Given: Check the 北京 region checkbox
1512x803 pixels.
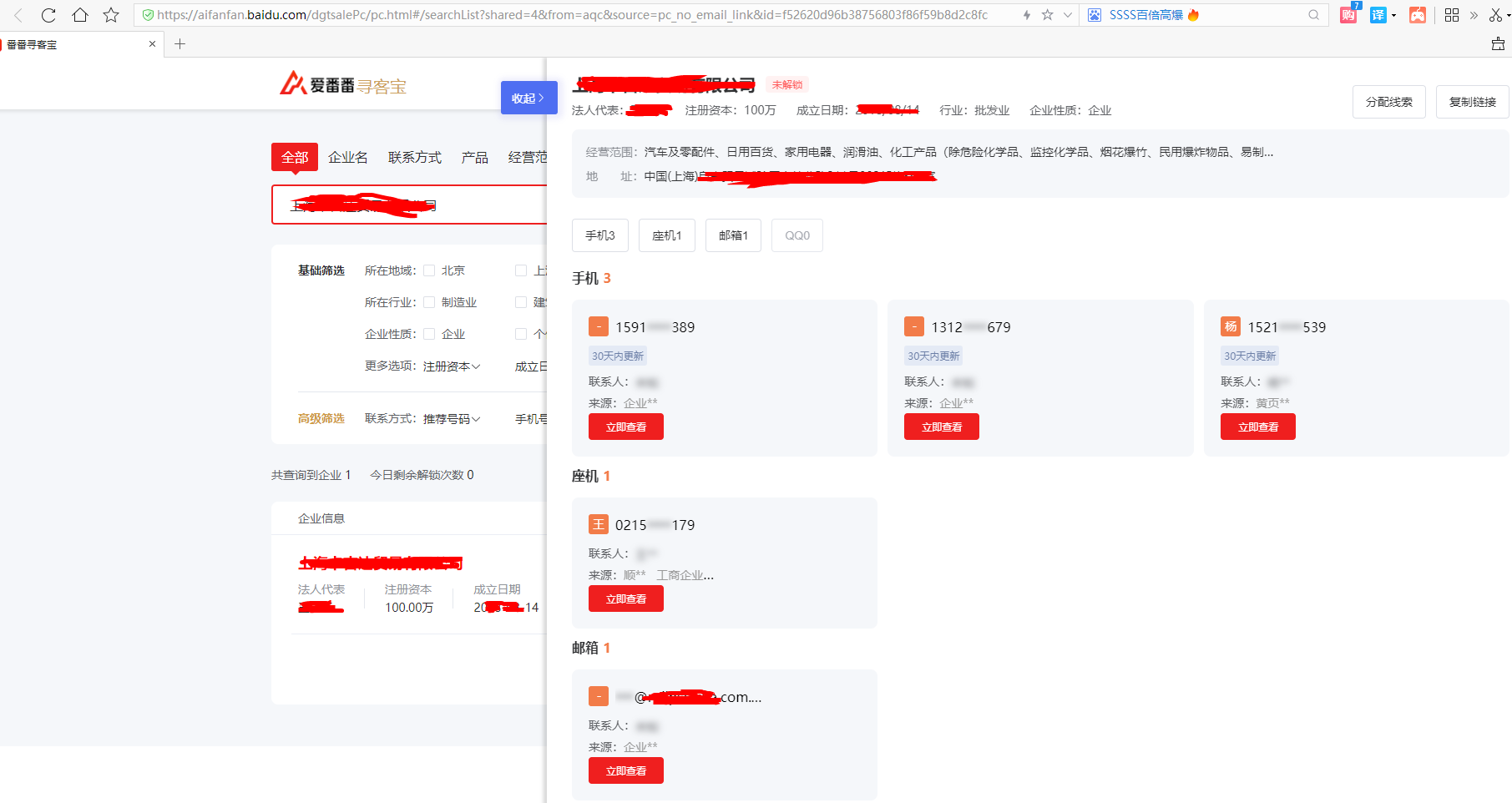Looking at the screenshot, I should point(429,270).
